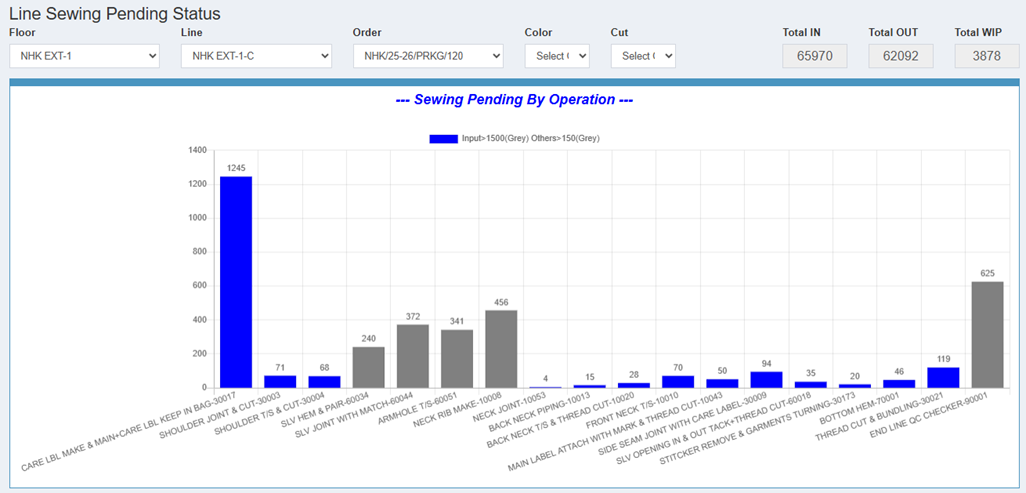The height and width of the screenshot is (493, 1026).
Task: Click the data label 15 above its bar
Action: pos(590,376)
